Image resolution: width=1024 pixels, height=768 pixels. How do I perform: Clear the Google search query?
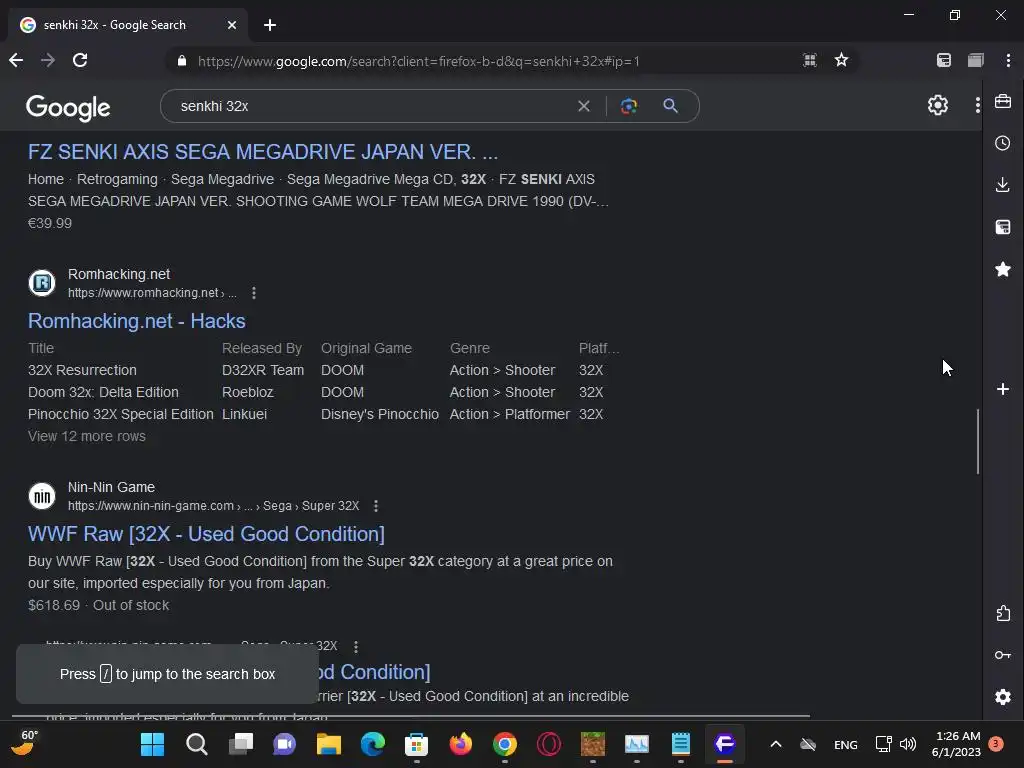click(x=584, y=106)
